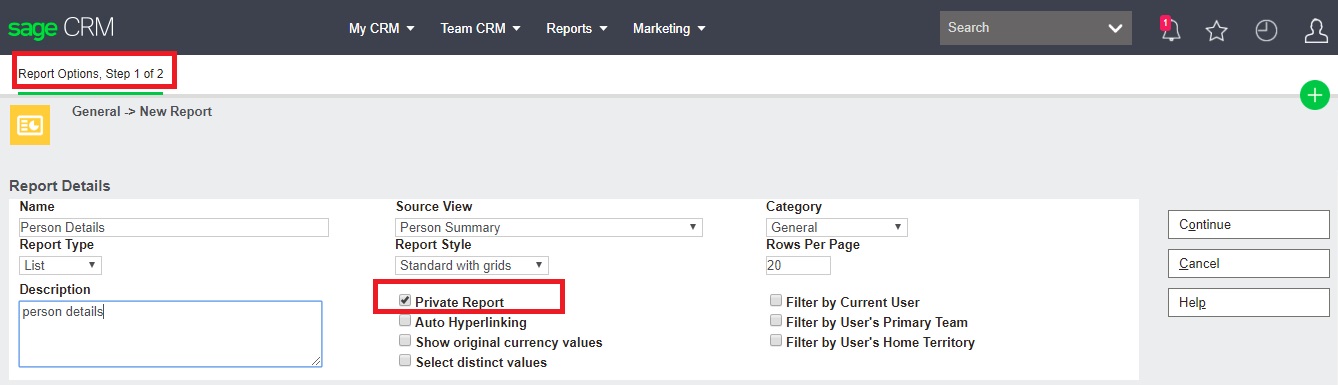Open the Report Type dropdown
Screen dimensions: 1338x385
point(61,265)
